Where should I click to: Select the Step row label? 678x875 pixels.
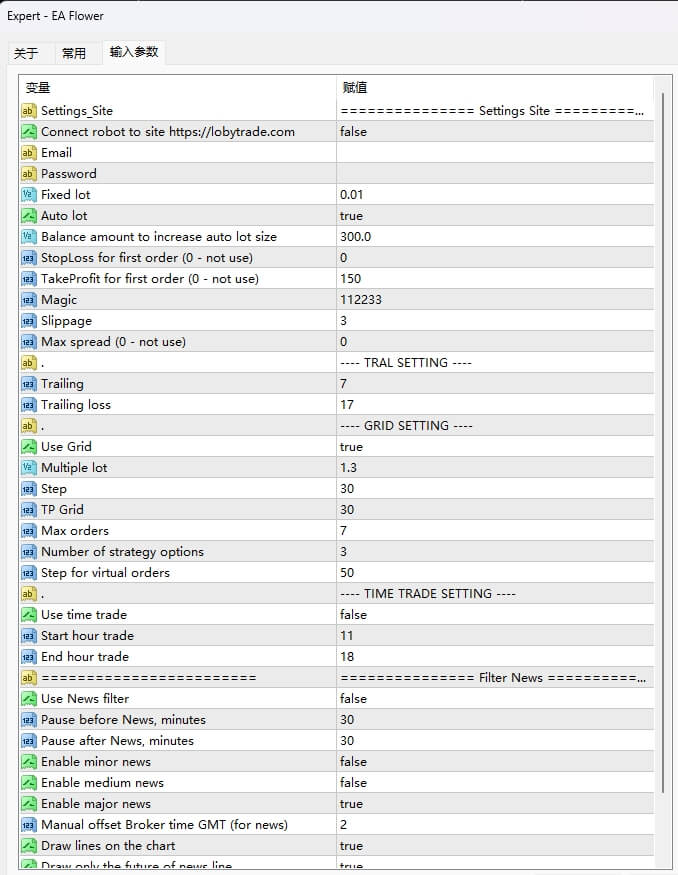click(54, 489)
